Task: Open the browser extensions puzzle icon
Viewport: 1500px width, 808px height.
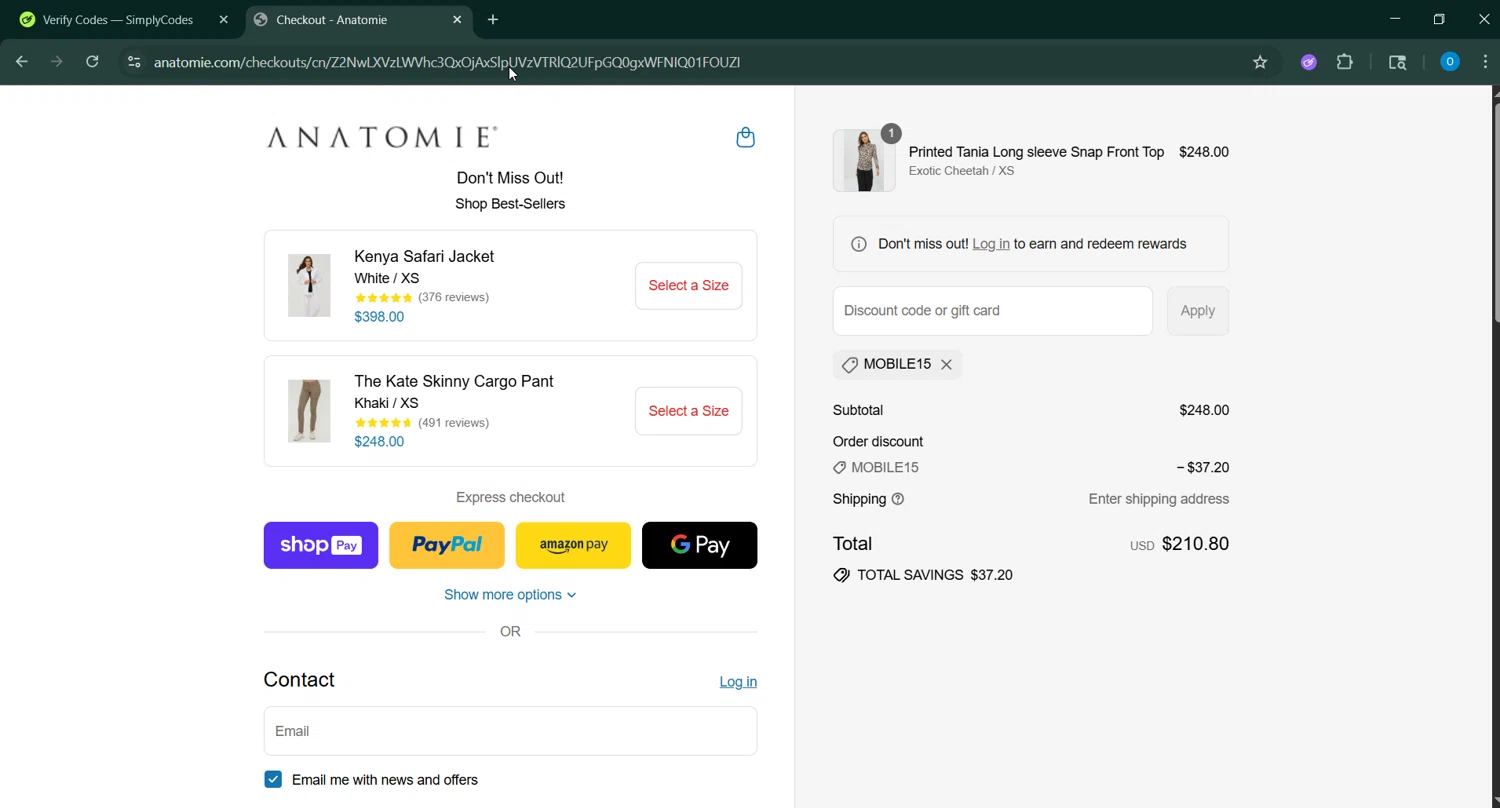Action: (x=1345, y=62)
